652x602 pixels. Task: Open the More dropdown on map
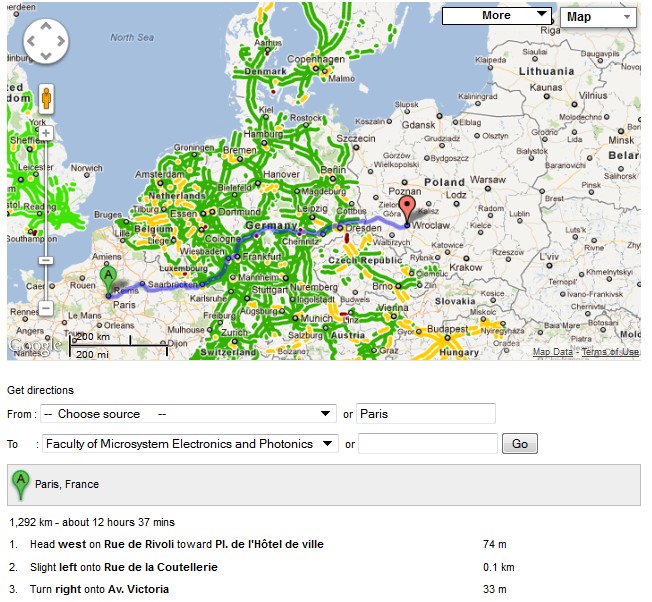(x=497, y=16)
